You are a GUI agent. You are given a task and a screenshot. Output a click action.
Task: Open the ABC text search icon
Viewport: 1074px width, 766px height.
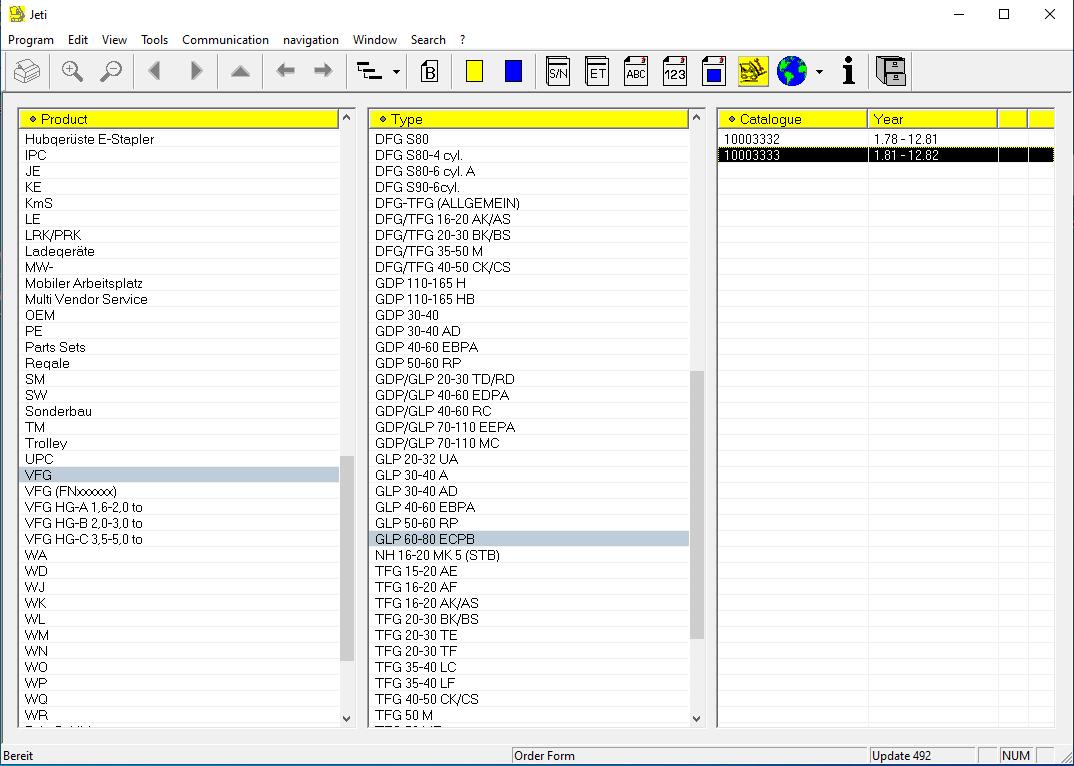pyautogui.click(x=636, y=71)
